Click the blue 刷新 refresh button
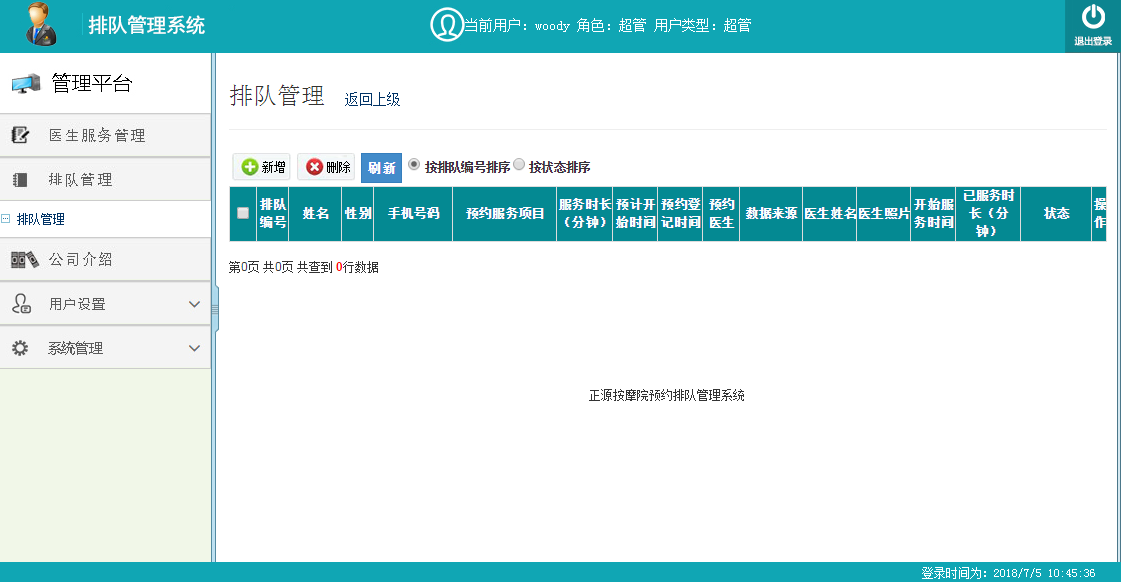 [381, 168]
